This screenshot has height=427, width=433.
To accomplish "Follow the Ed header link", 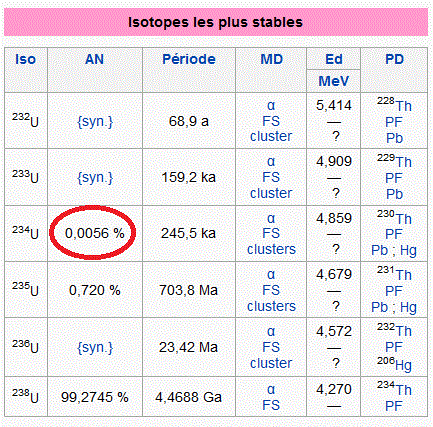I will click(x=334, y=59).
